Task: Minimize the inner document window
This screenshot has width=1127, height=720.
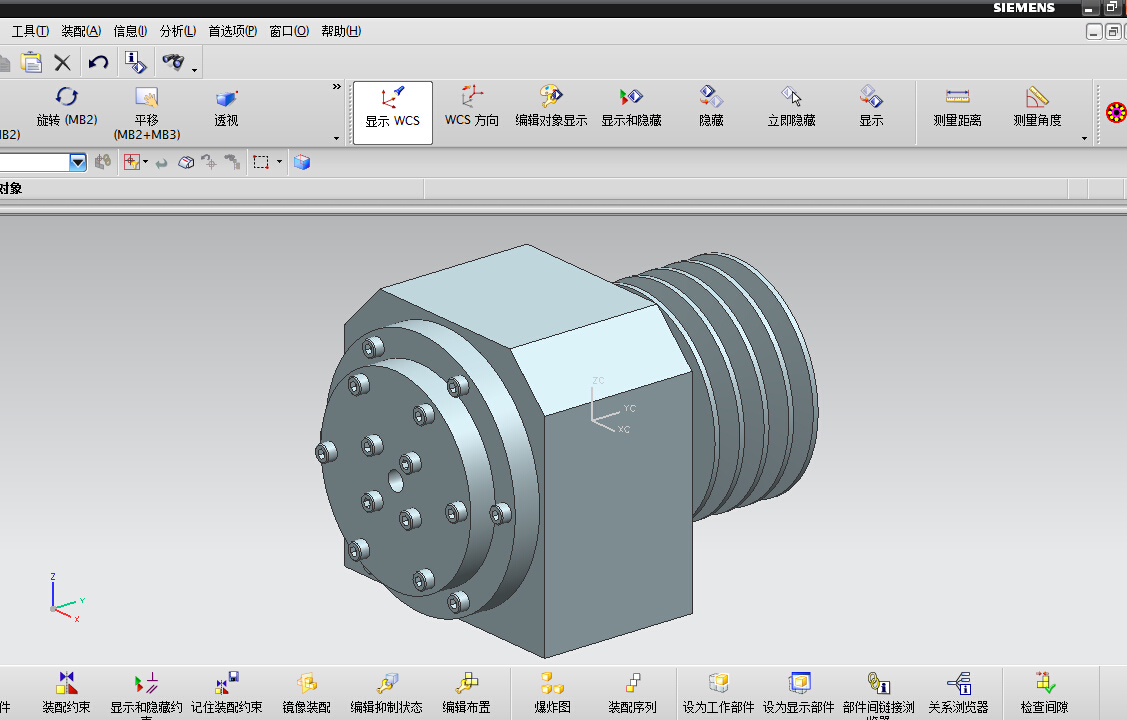Action: click(1094, 32)
